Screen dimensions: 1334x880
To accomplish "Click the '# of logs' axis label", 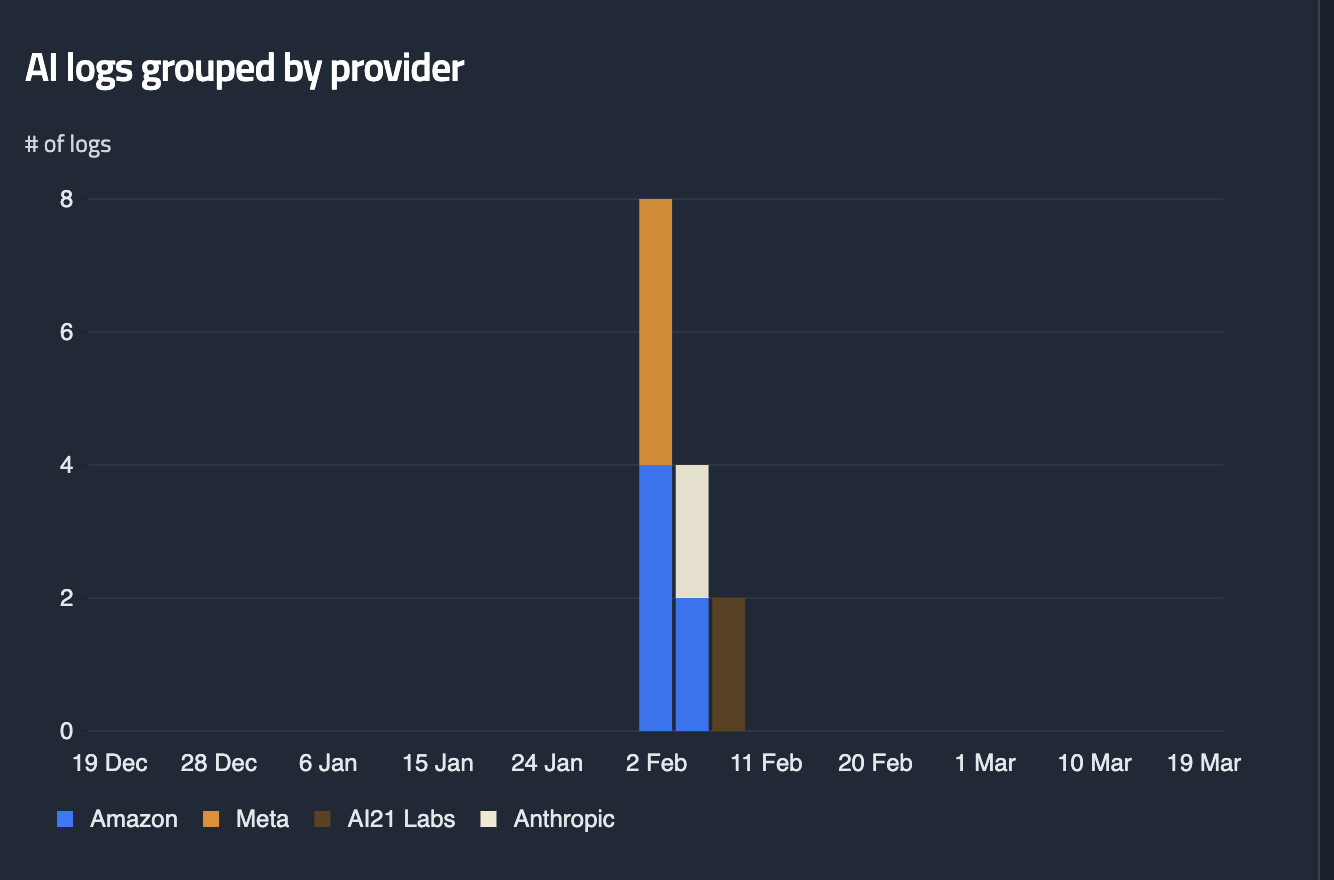I will (x=68, y=144).
